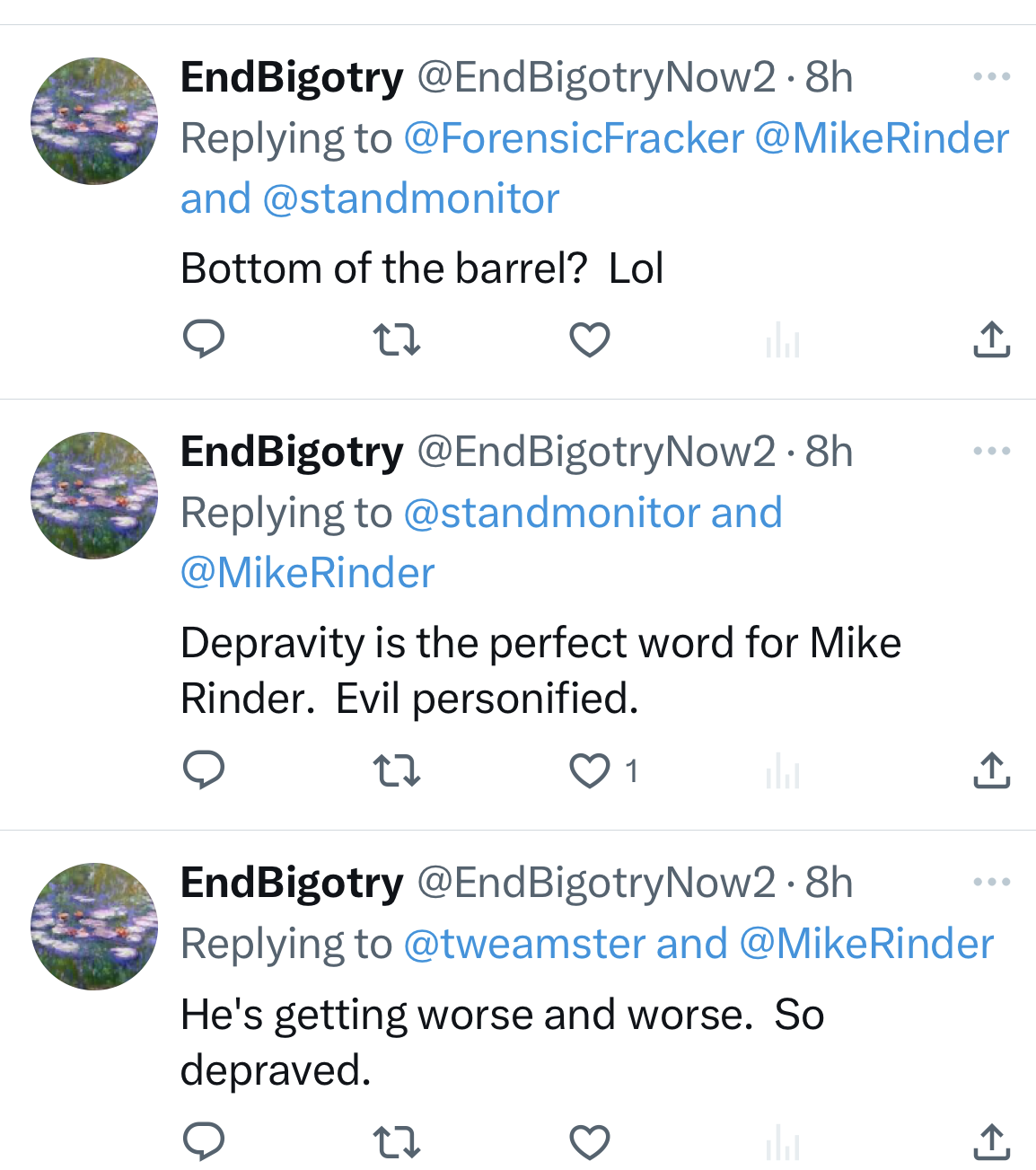Open more options for the "Evil personified" tweet
The width and height of the screenshot is (1036, 1170).
(991, 451)
